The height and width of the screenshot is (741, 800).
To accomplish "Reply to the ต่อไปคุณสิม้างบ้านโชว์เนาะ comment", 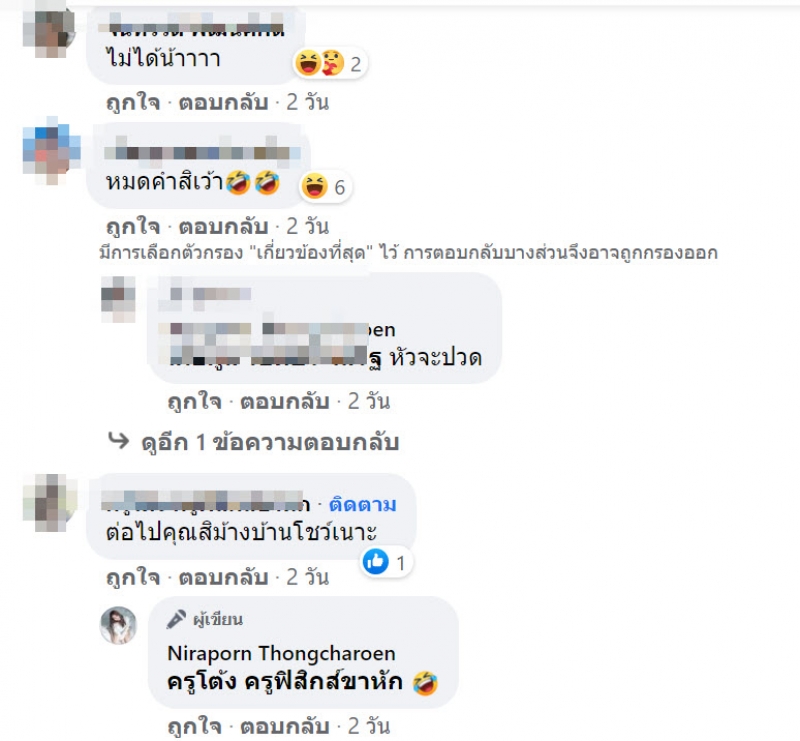I will click(x=223, y=578).
